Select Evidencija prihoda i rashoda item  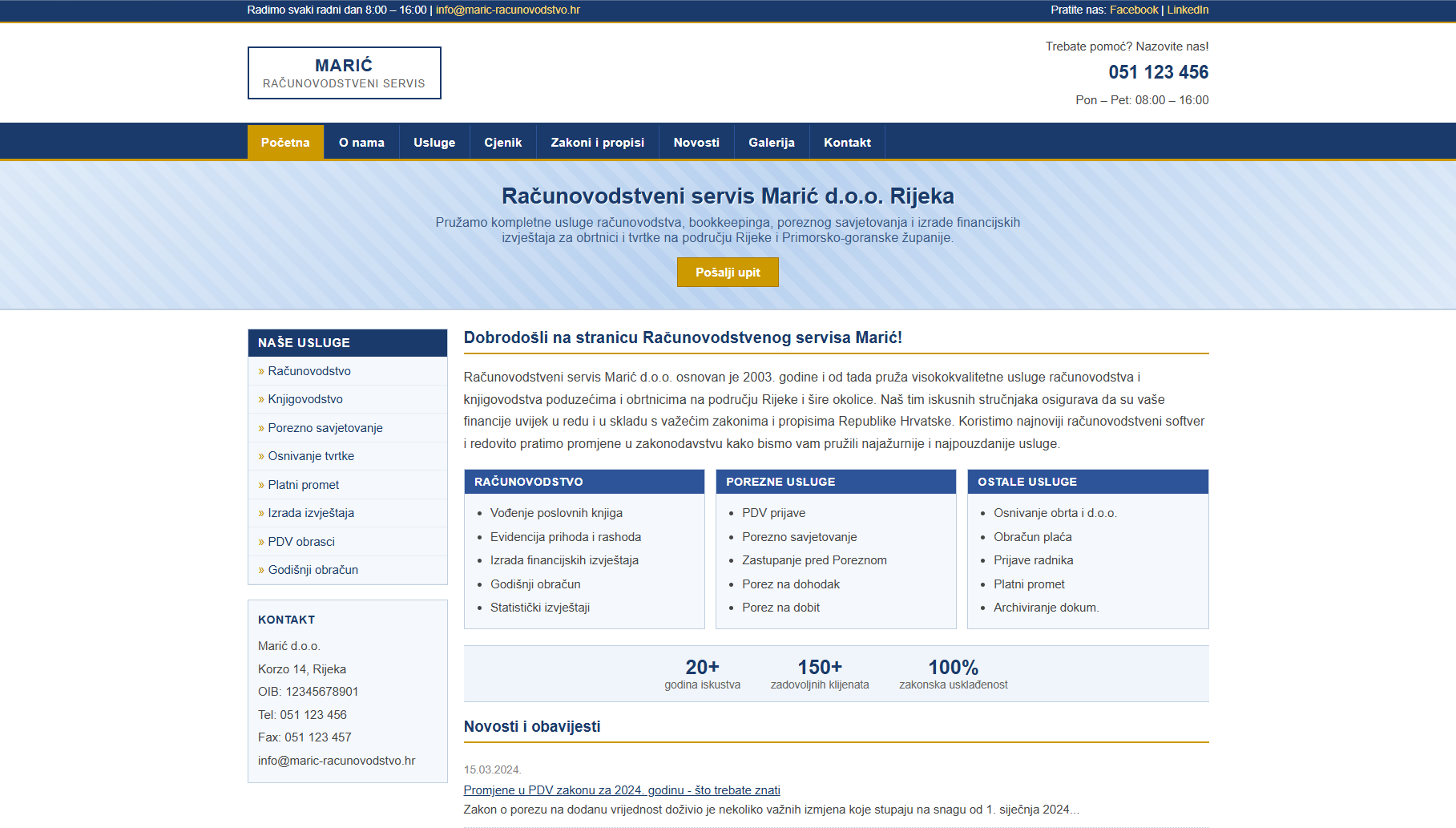[566, 537]
